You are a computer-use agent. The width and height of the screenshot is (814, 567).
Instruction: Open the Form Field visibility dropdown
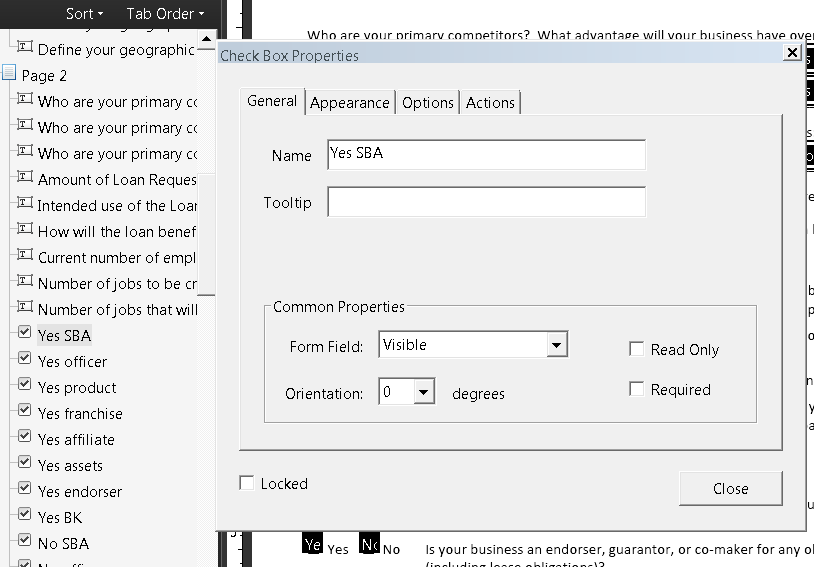557,345
